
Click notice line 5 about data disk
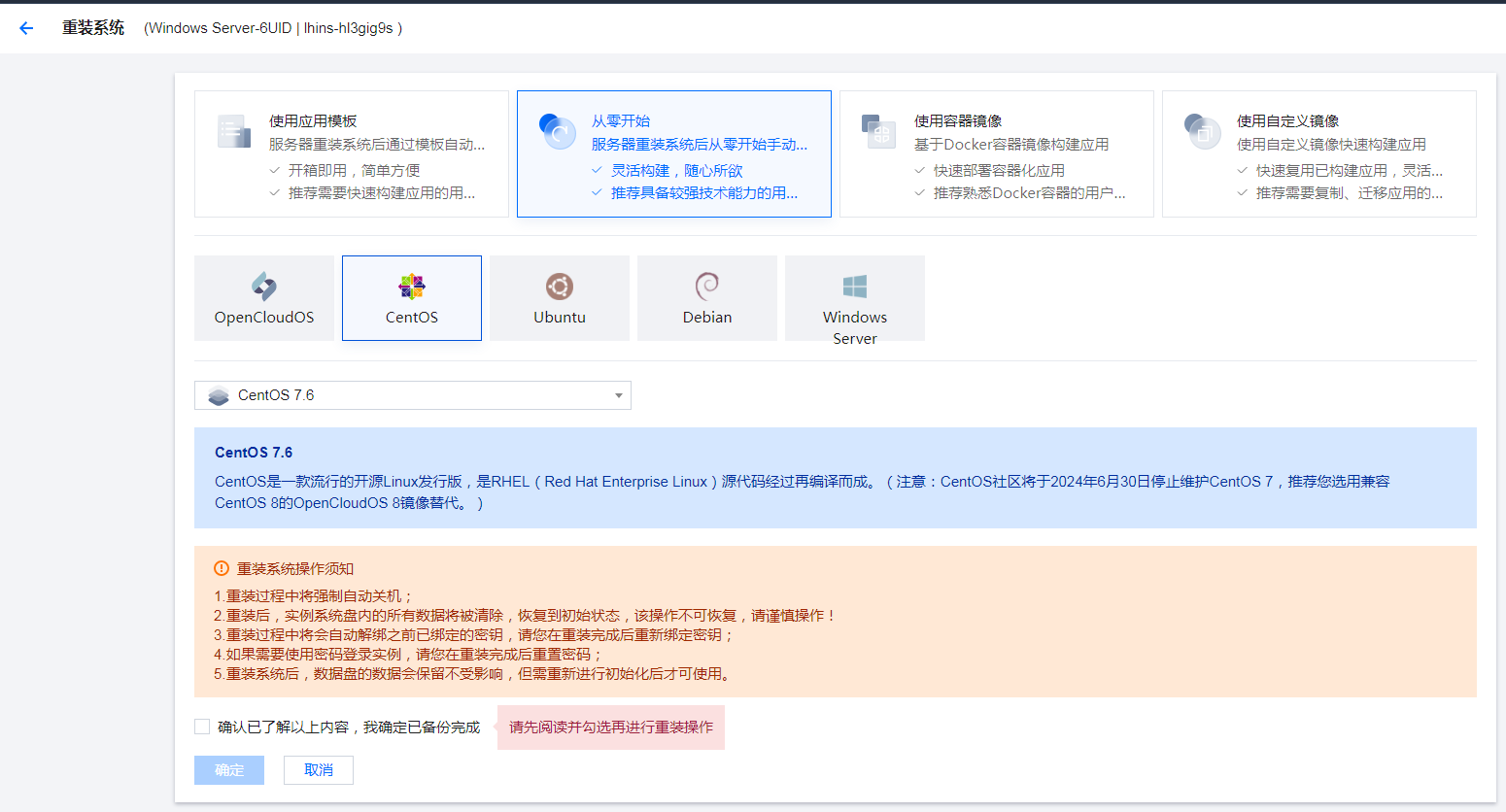[x=474, y=674]
